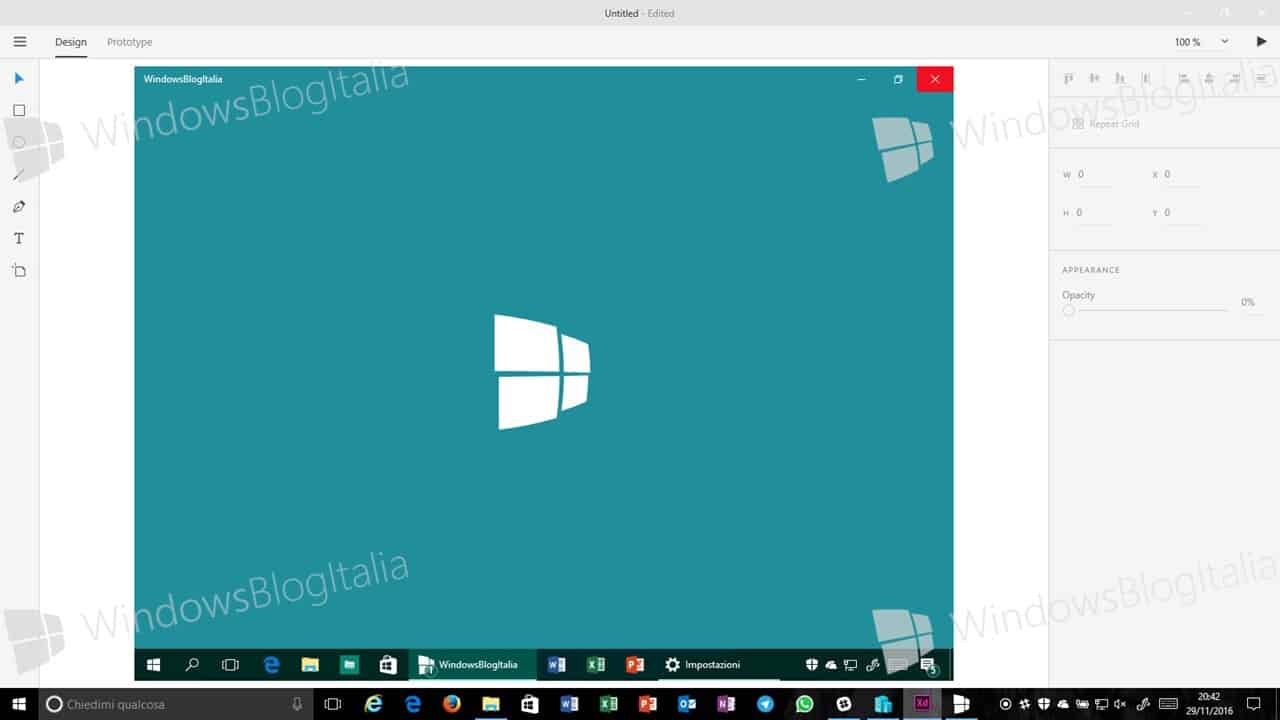Viewport: 1280px width, 720px height.
Task: Click the H height input field
Action: click(x=1095, y=213)
